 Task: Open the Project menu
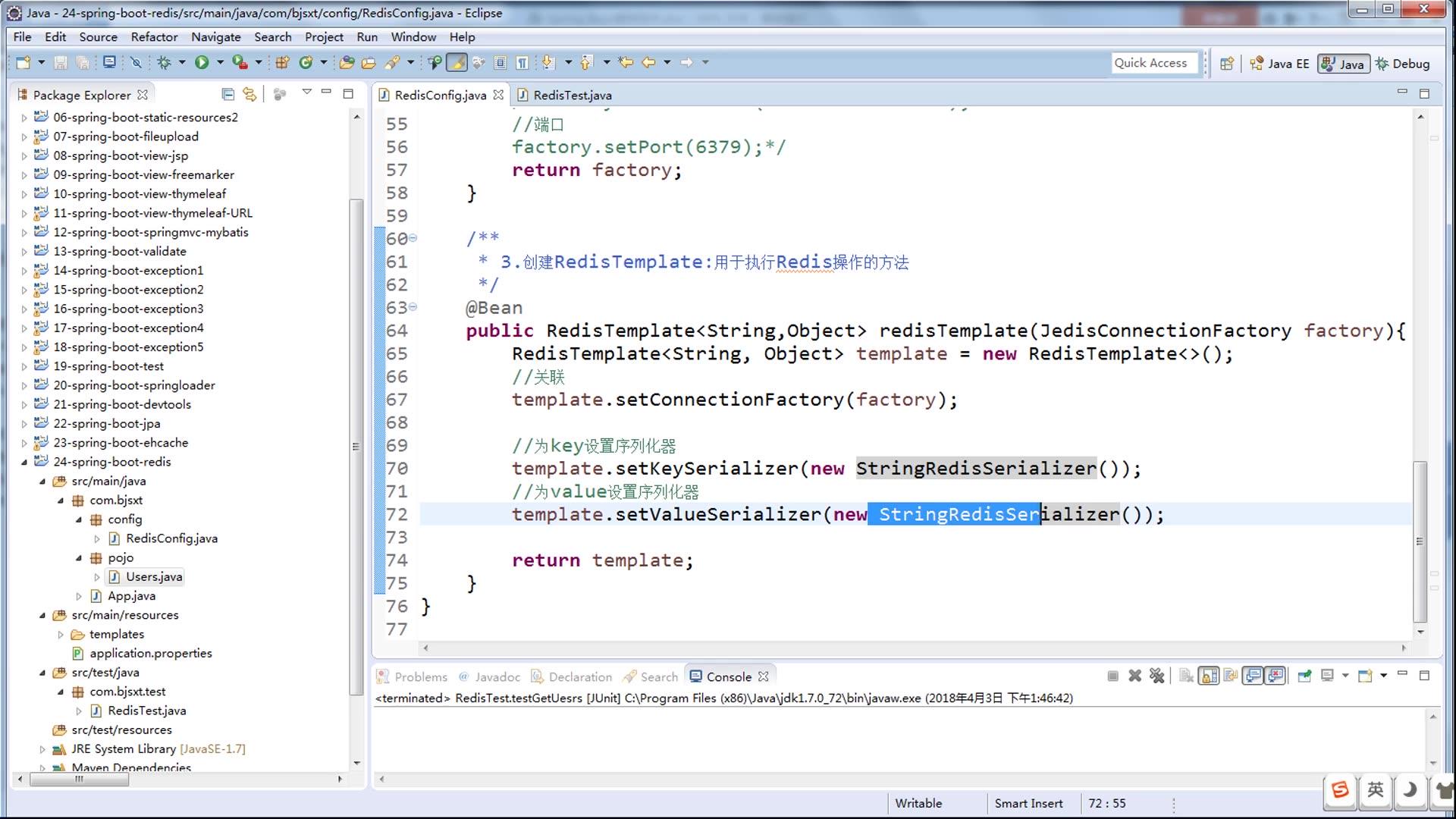click(x=322, y=37)
